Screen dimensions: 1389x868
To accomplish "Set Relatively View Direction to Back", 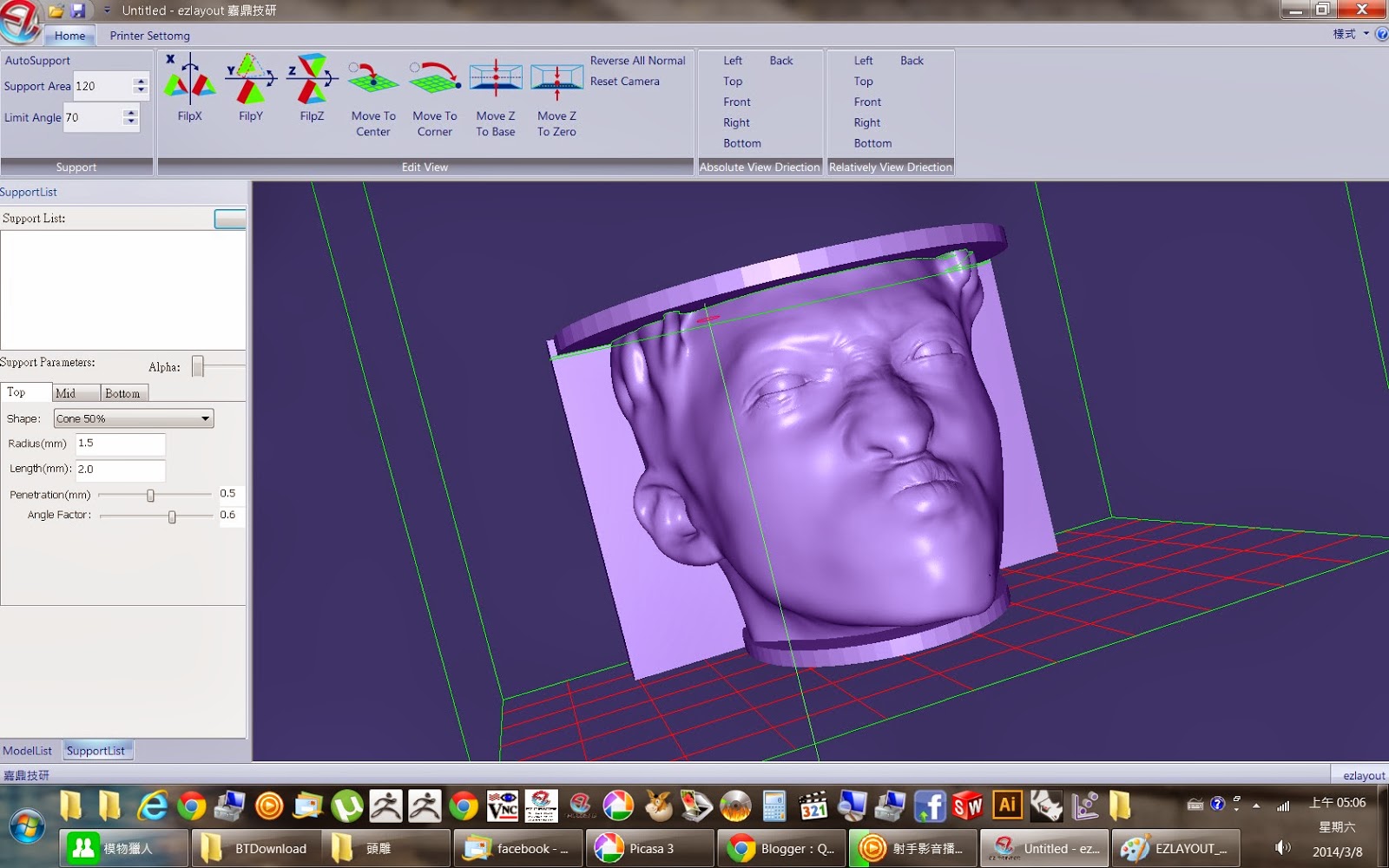I will [x=912, y=61].
